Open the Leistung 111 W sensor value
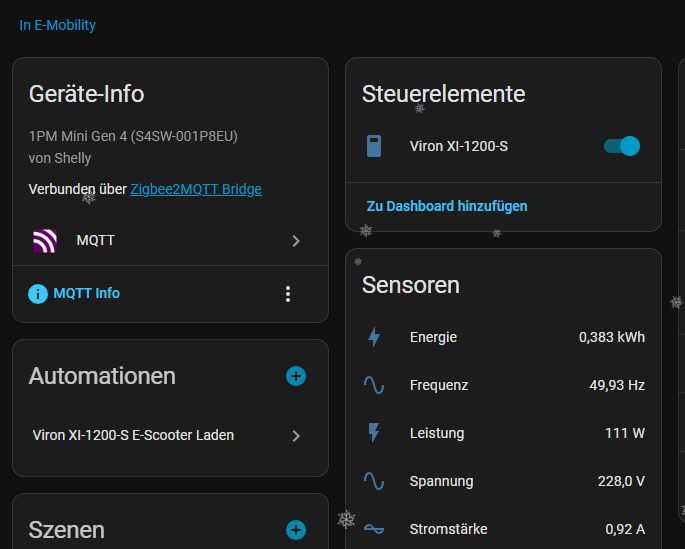This screenshot has height=549, width=685. point(625,433)
